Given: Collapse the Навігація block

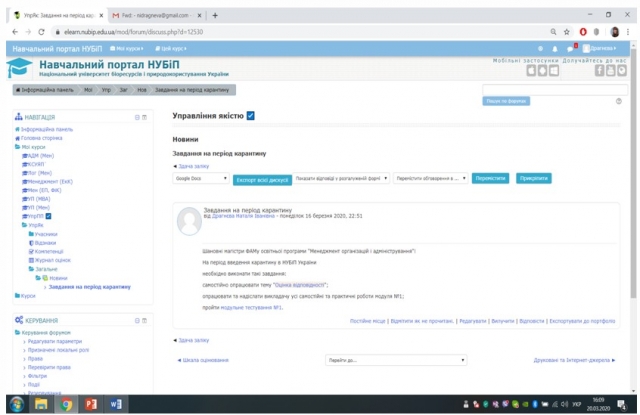Looking at the screenshot, I should pos(137,118).
